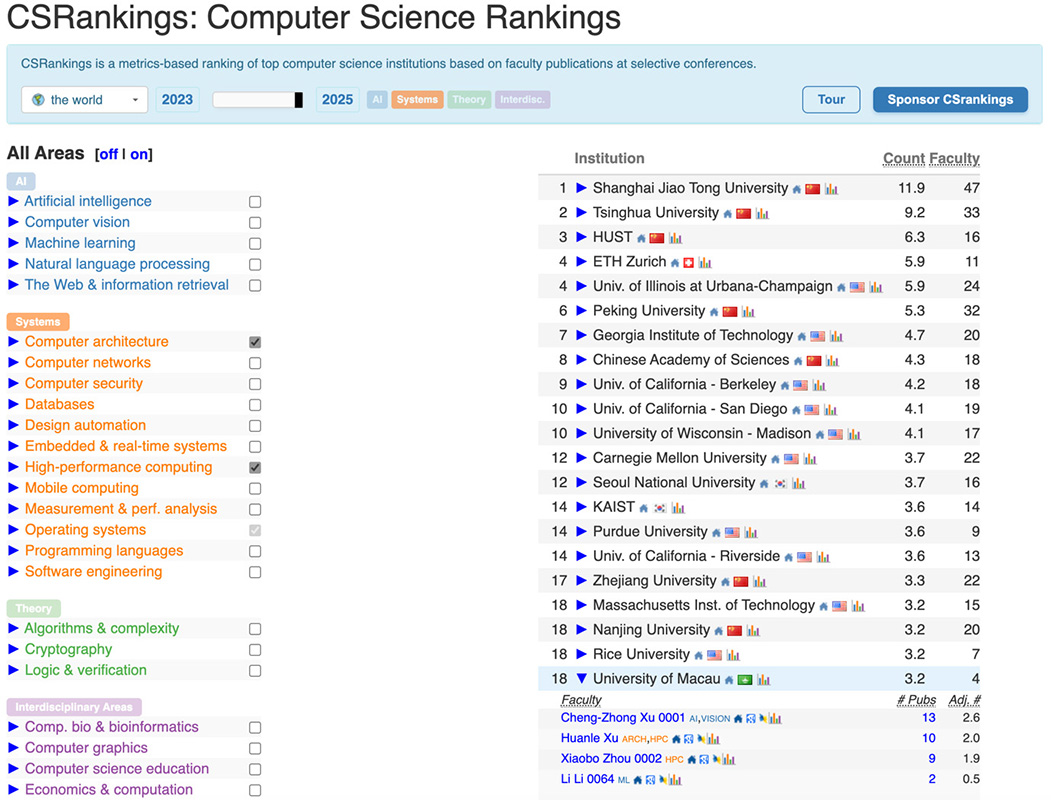The height and width of the screenshot is (800, 1051).
Task: Click the bar chart icon next to ETH Zurich
Action: (x=705, y=262)
